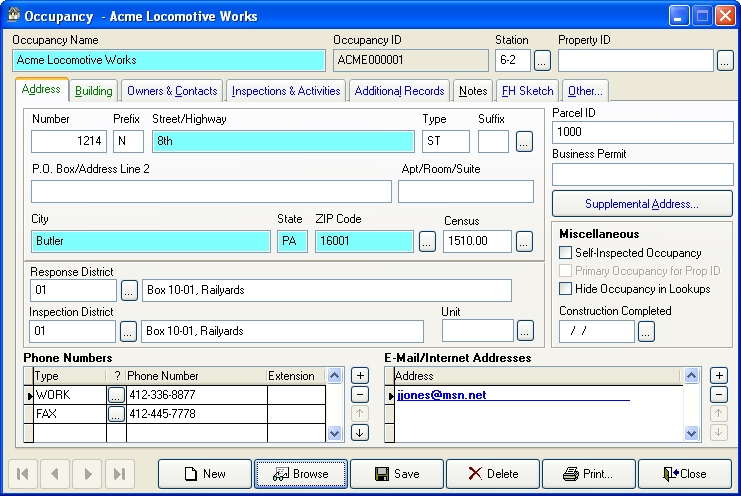Open Unit lookup ellipsis button
Image resolution: width=741 pixels, height=496 pixels.
(x=525, y=331)
